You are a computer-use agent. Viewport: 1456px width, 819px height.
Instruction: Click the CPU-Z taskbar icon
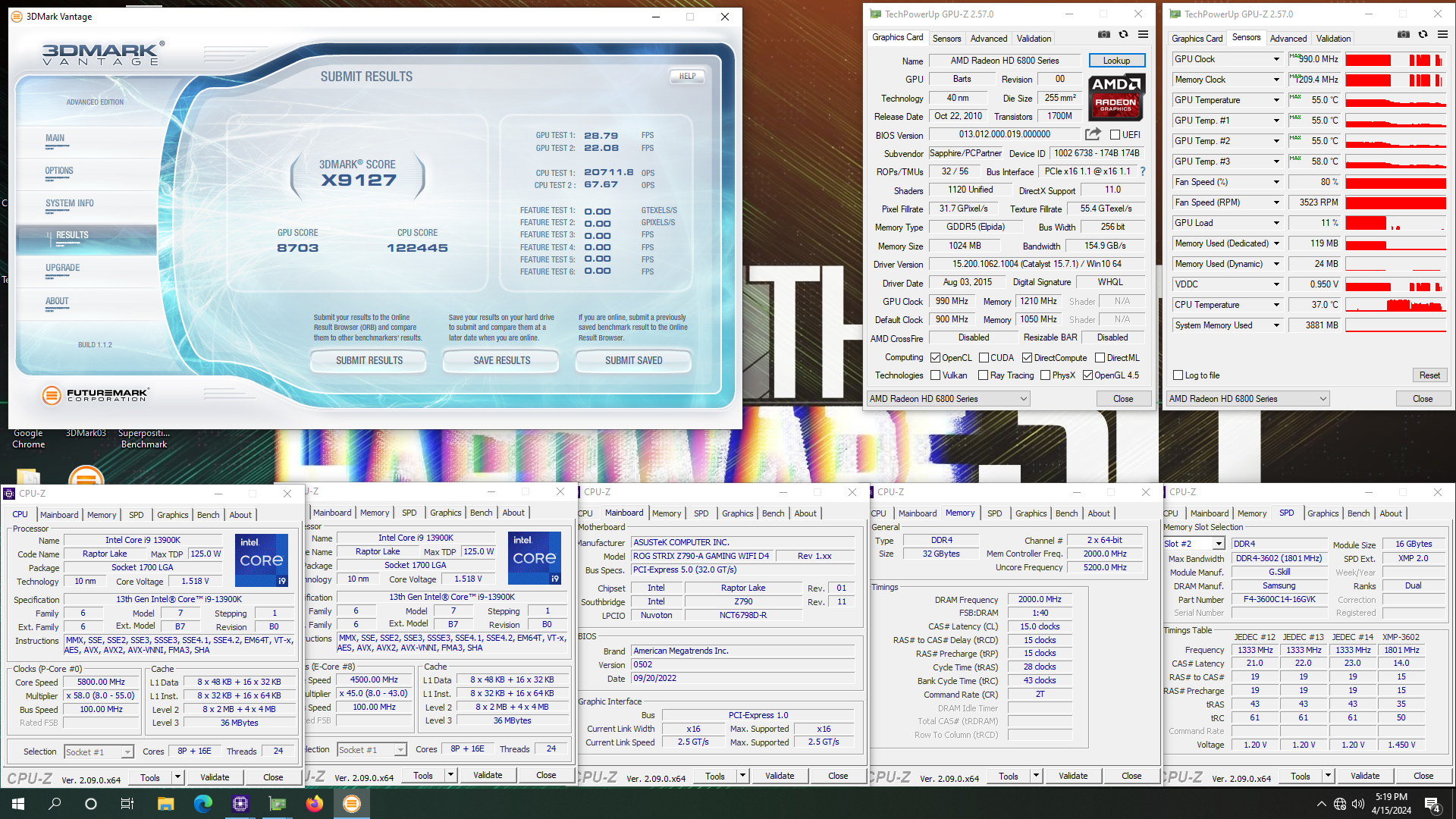[x=240, y=804]
